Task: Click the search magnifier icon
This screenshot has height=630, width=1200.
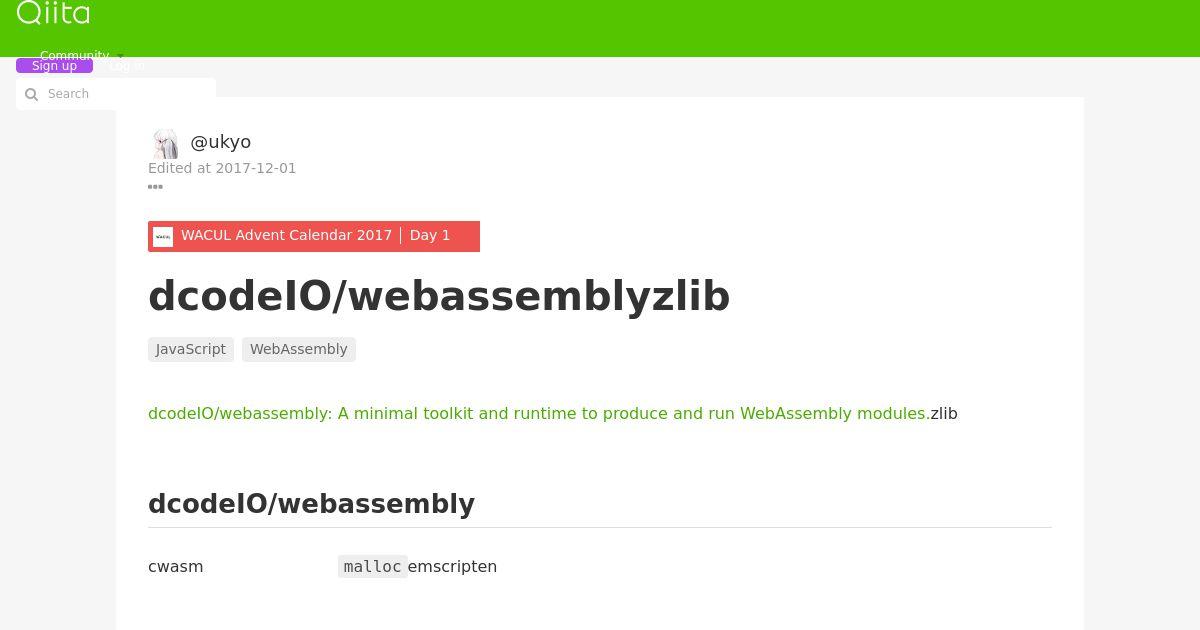Action: [x=32, y=94]
